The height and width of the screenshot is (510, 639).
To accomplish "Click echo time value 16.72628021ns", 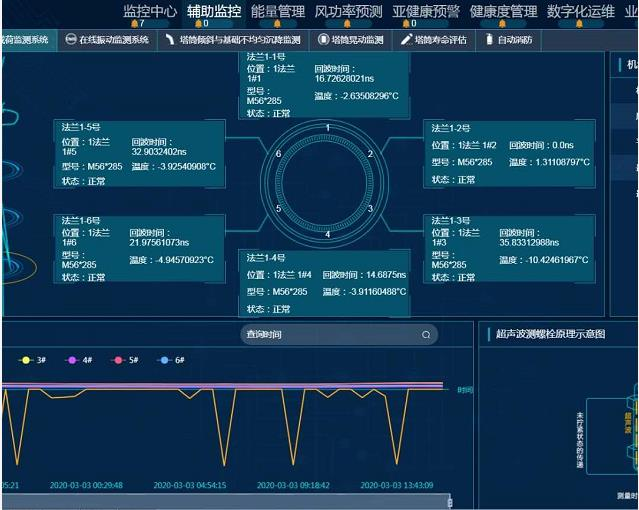I will click(344, 79).
